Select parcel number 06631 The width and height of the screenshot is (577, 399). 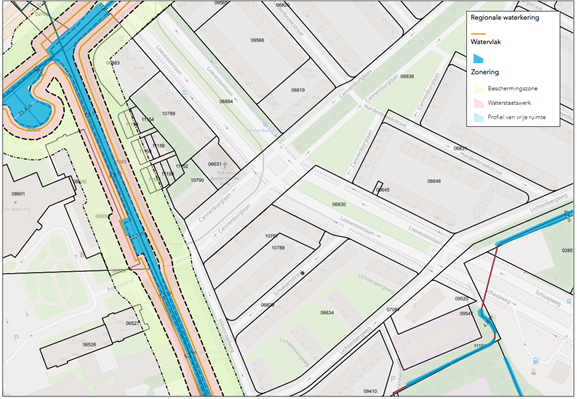215,164
